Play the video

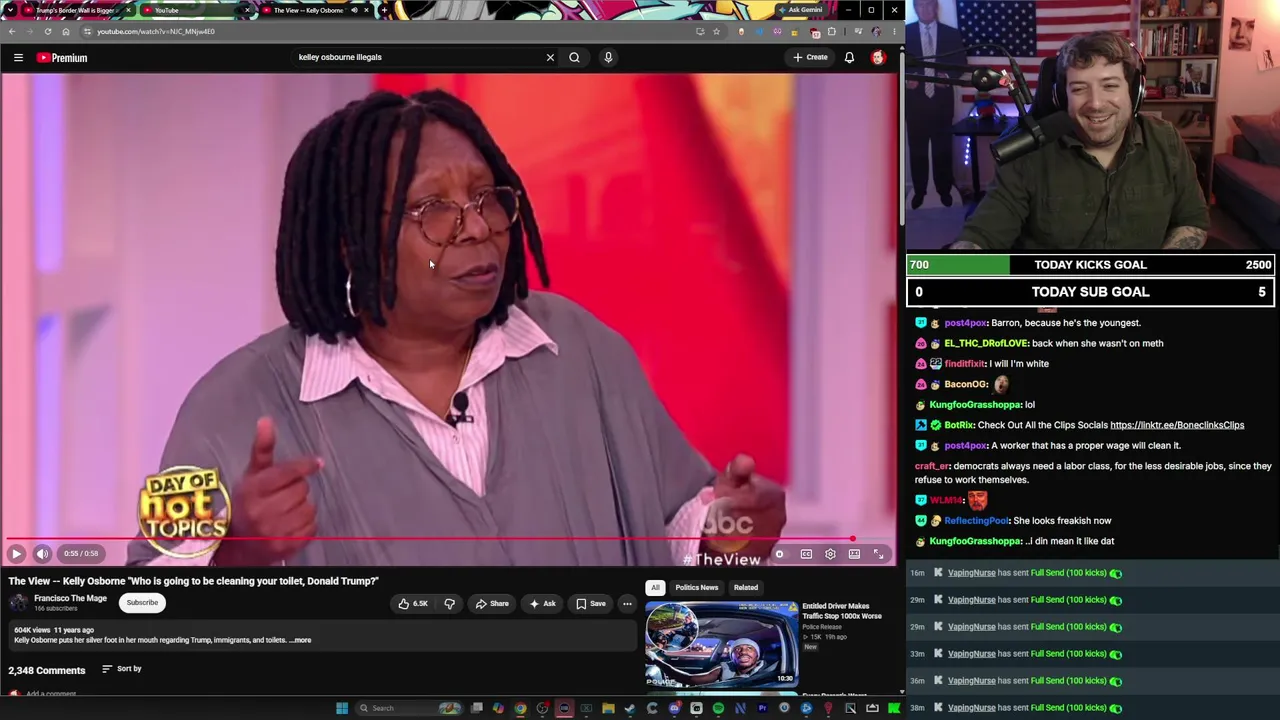[16, 554]
